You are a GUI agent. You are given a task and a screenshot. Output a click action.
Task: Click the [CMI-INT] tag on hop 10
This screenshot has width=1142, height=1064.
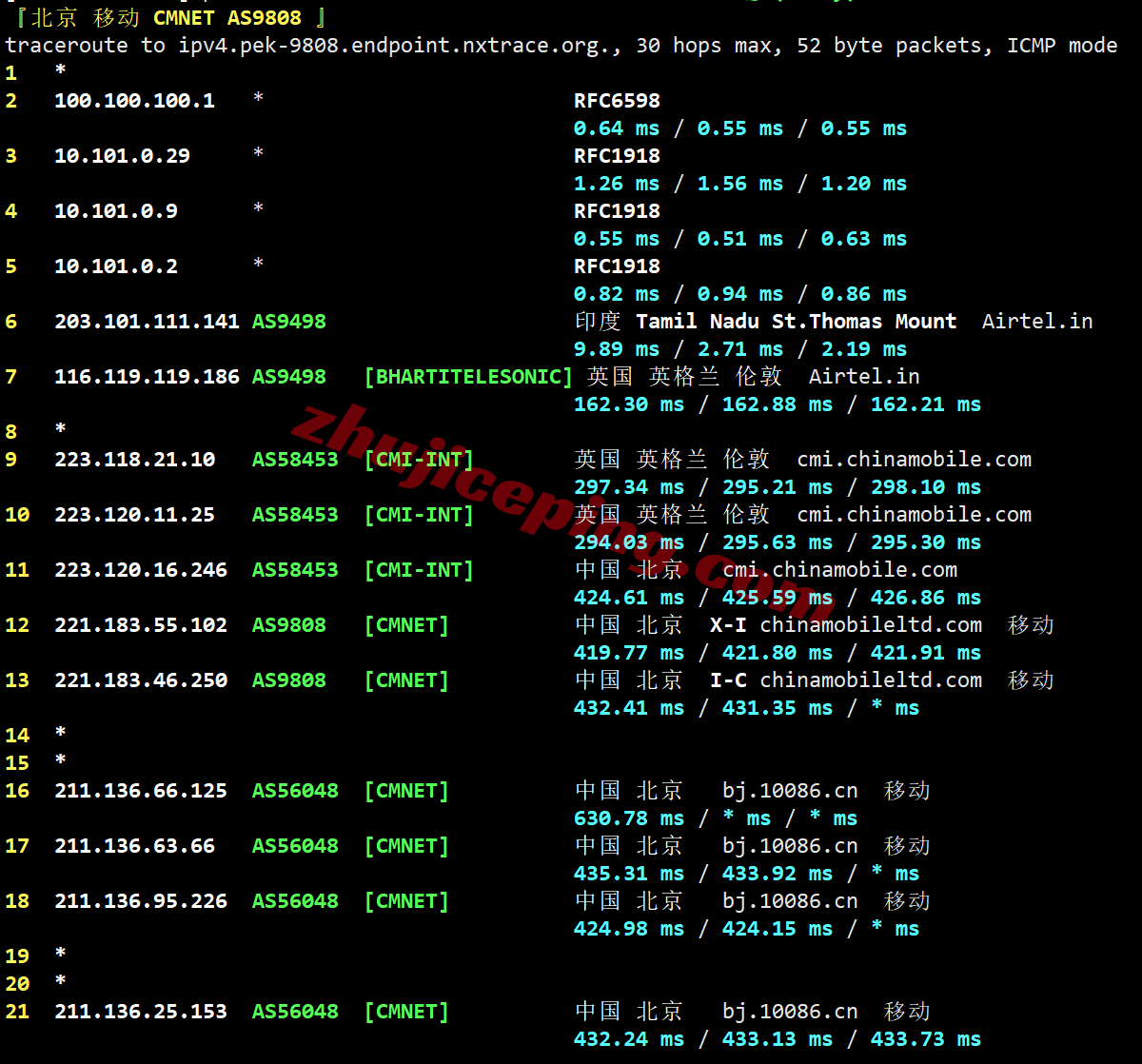(x=419, y=515)
